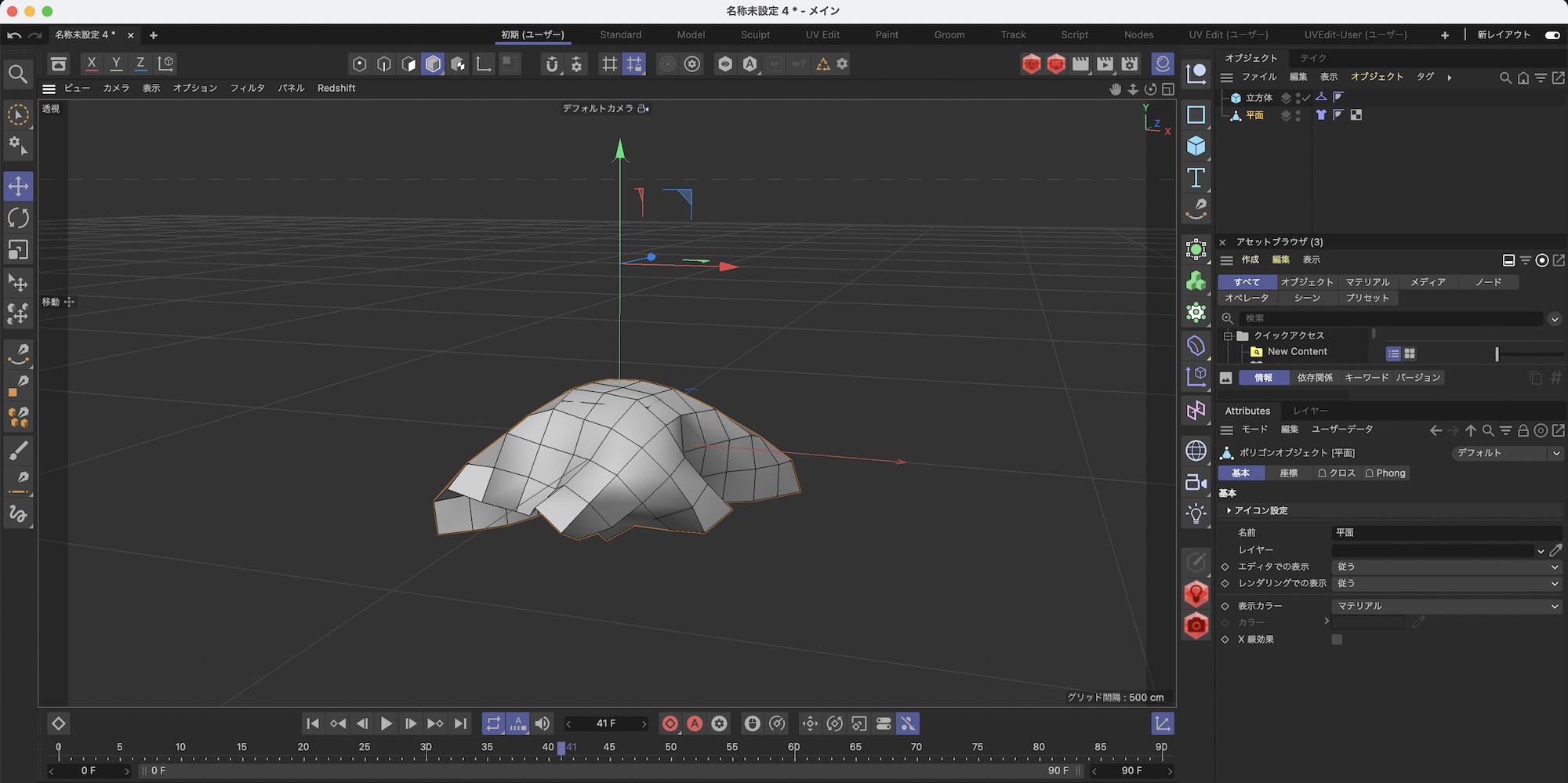Click the Text spline tool icon

coord(1196,178)
